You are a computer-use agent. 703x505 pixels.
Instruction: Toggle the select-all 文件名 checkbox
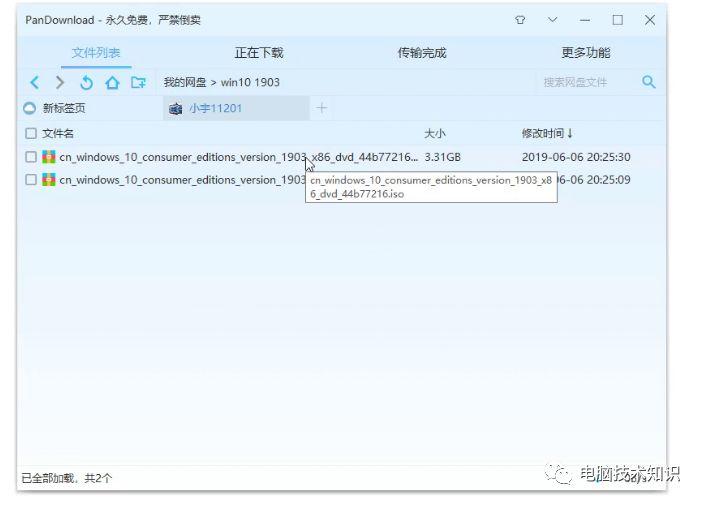coord(31,134)
